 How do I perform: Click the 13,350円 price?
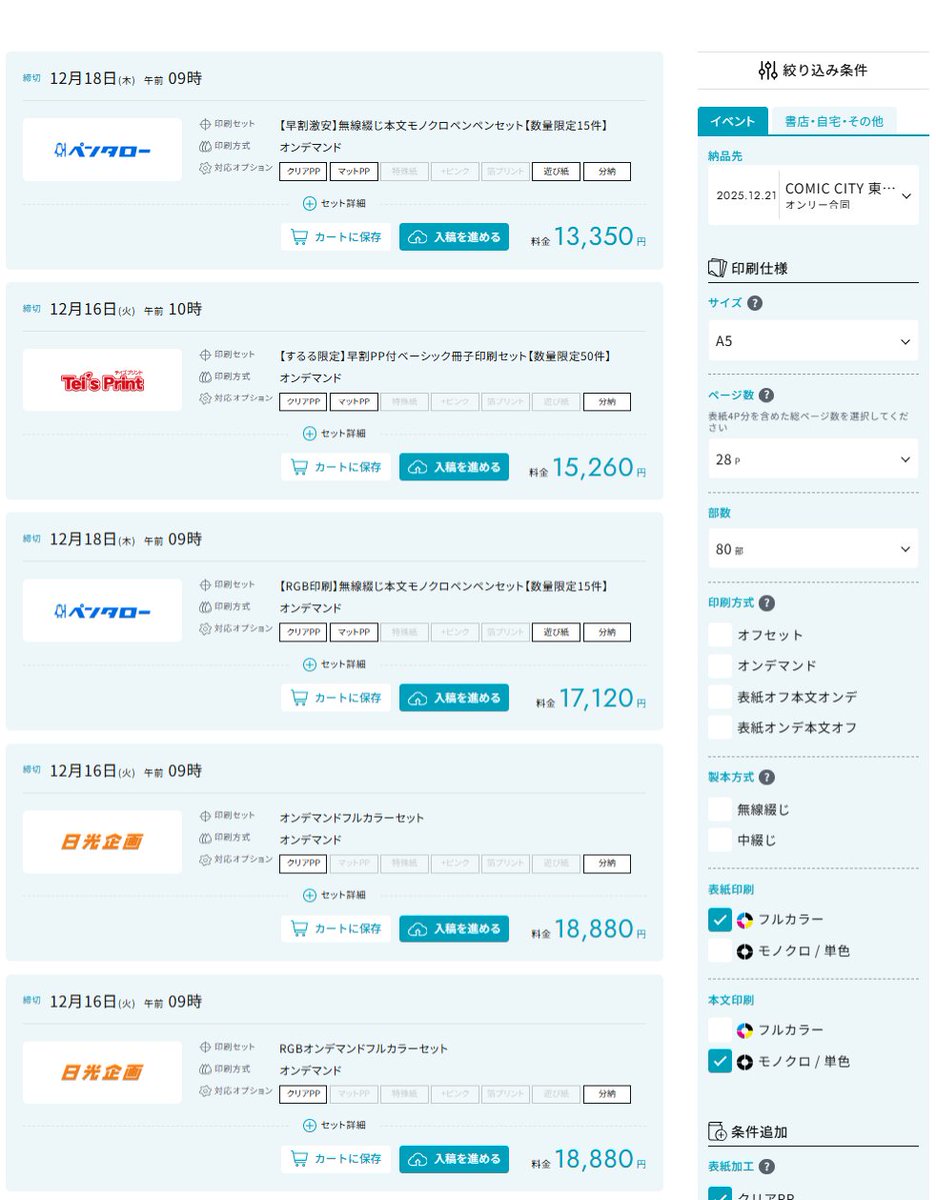coord(593,237)
